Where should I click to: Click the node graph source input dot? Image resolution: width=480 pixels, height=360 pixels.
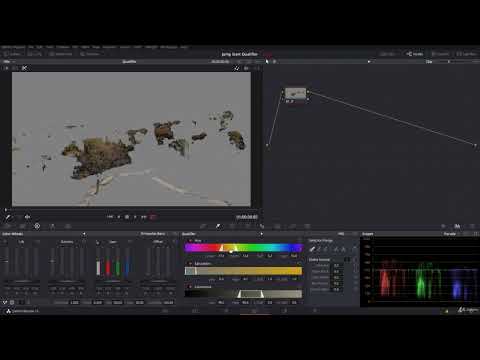pyautogui.click(x=267, y=145)
